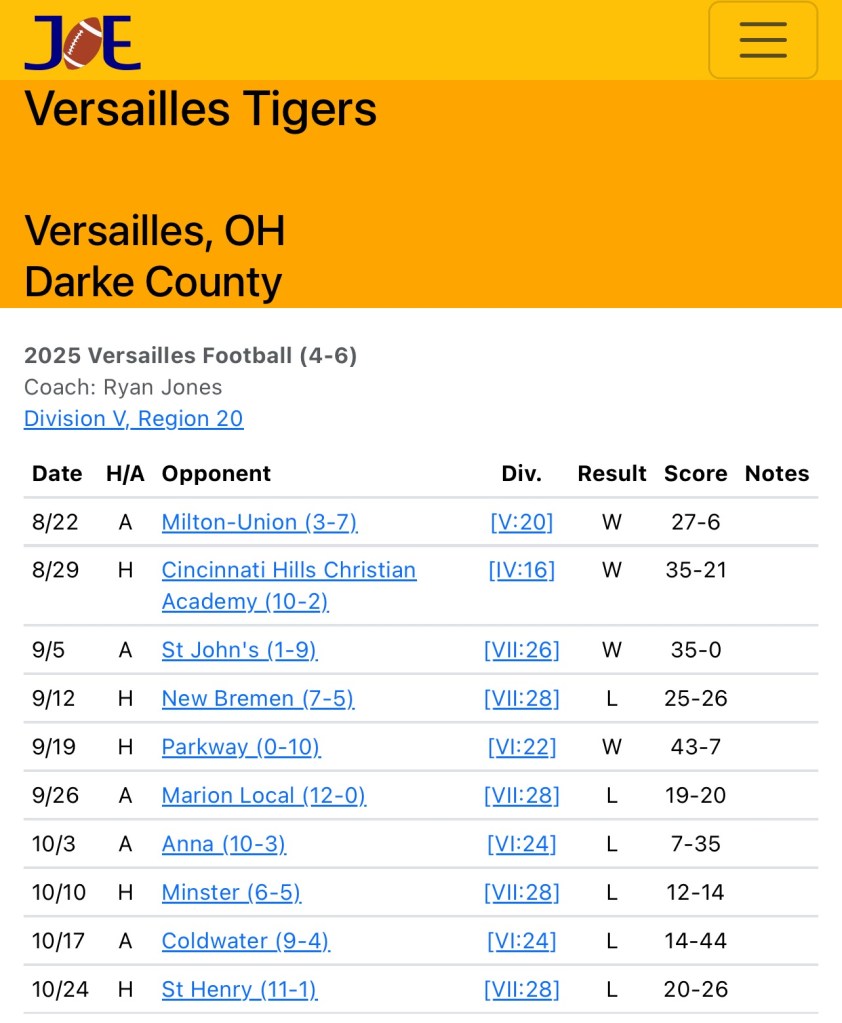Click [VI:24] in the Anna row
Image resolution: width=842 pixels, height=1023 pixels.
[x=521, y=844]
